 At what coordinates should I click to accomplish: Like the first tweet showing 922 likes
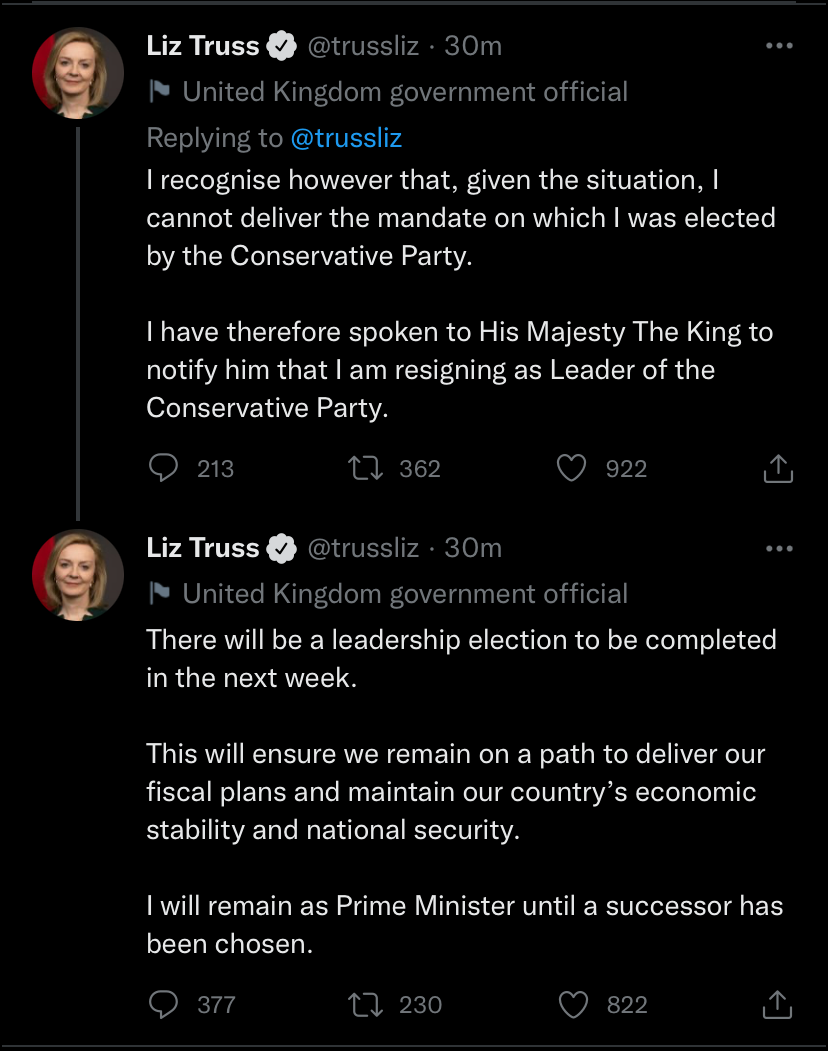pyautogui.click(x=574, y=468)
